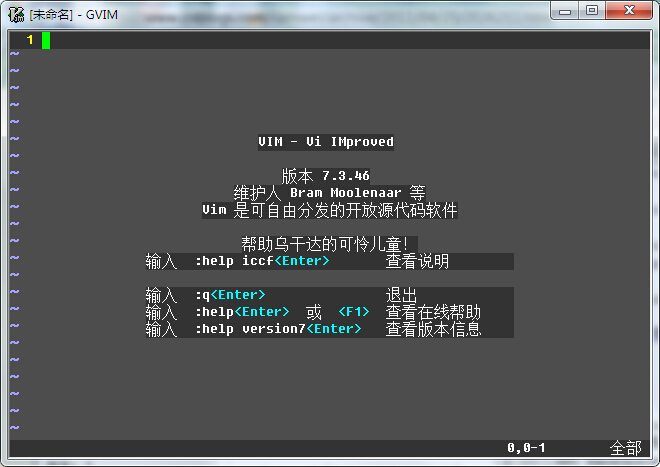Click the GVIM application icon in title bar
Screen dimensions: 660x467
coord(16,15)
